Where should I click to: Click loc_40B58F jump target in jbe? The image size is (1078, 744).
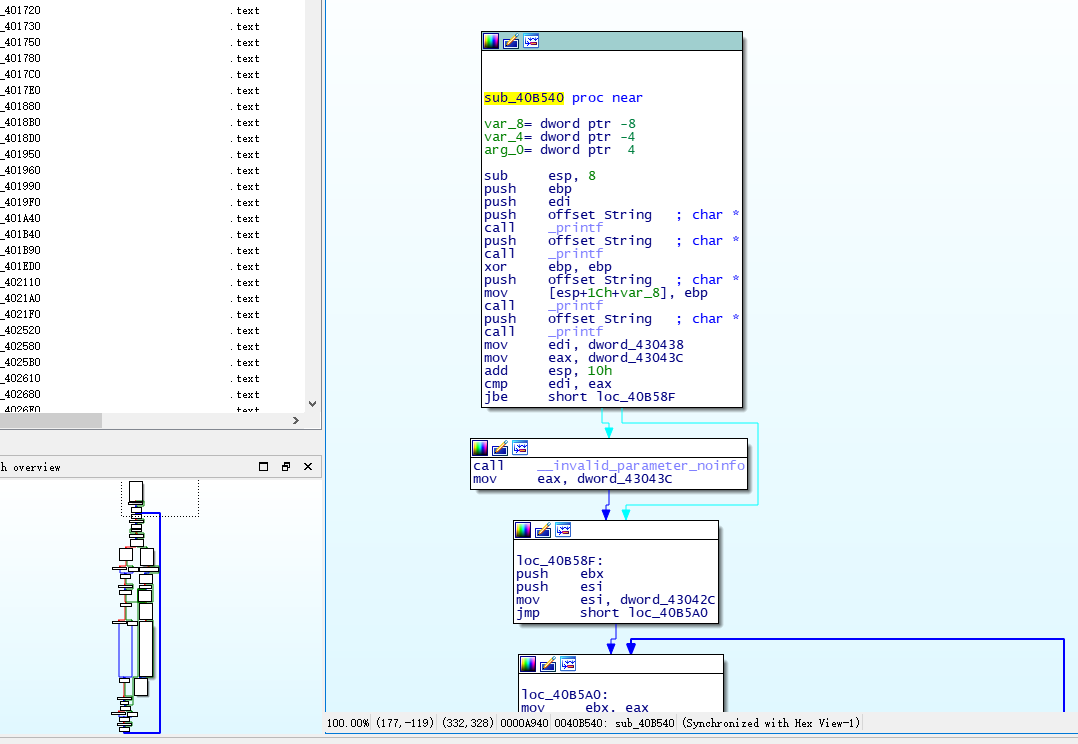636,397
